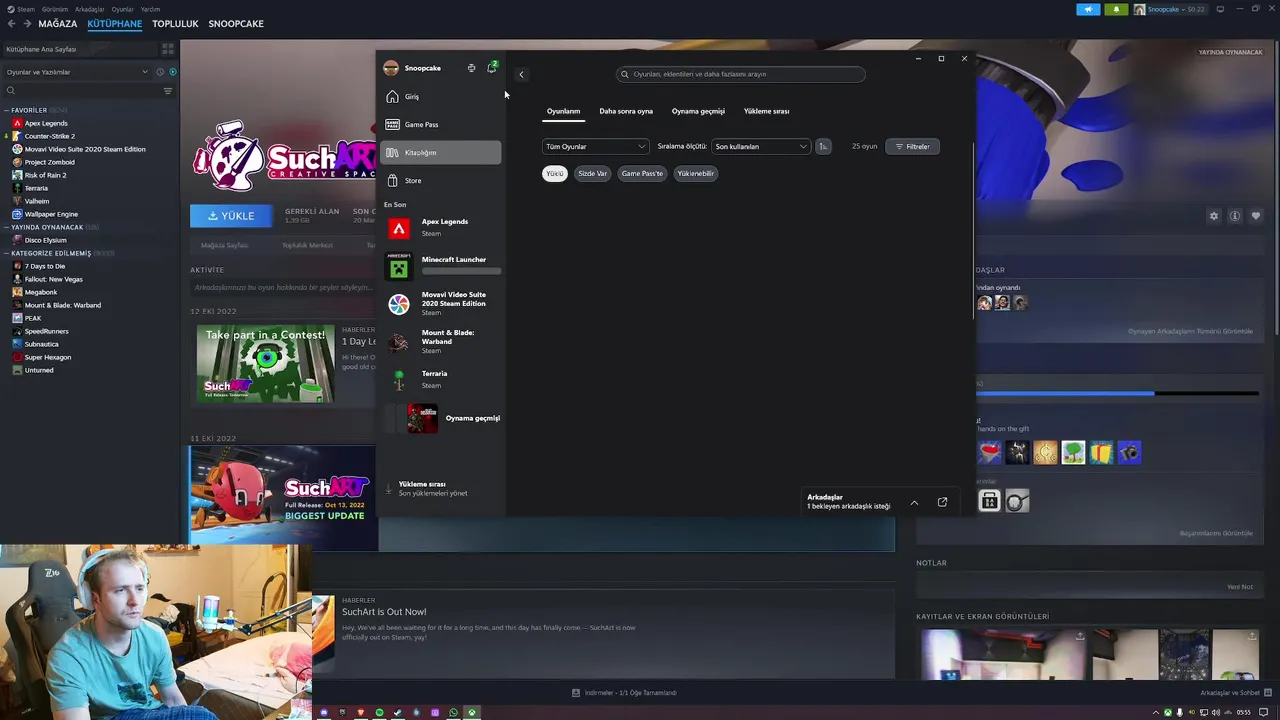Screen dimensions: 1280x720
Task: Click the blue YÜKLE install button
Action: (x=231, y=215)
